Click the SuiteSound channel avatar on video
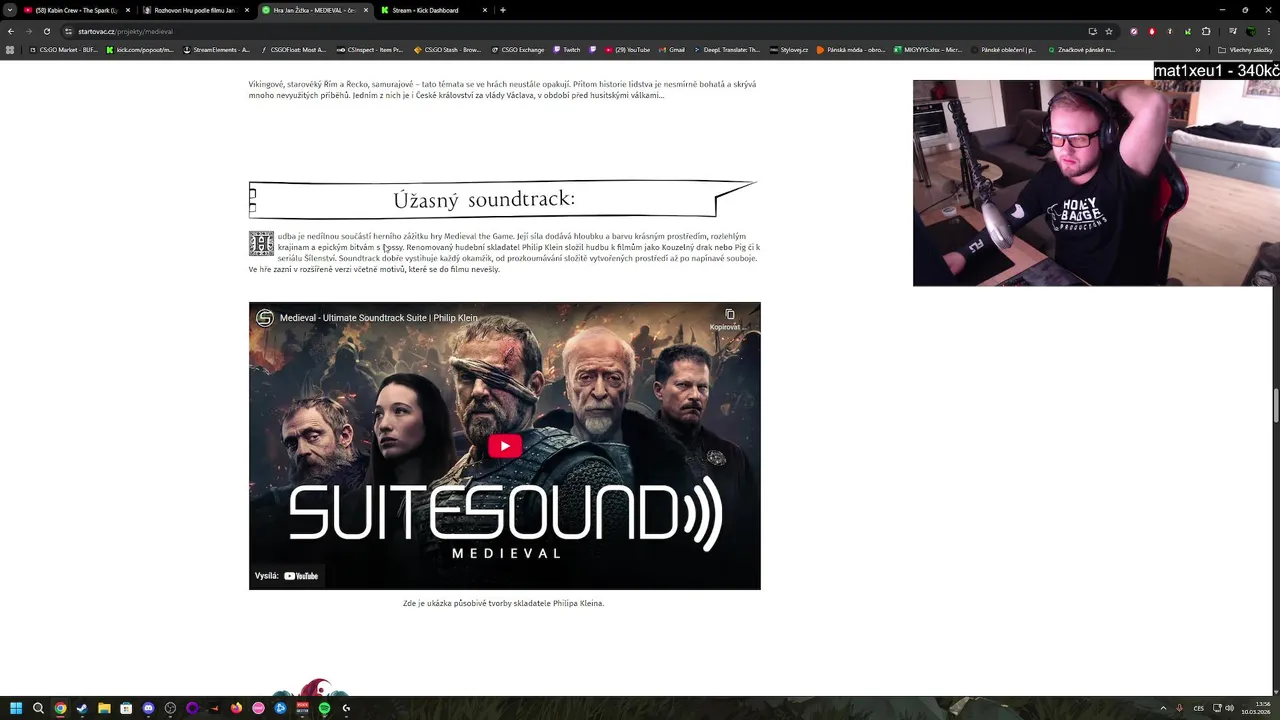Image resolution: width=1280 pixels, height=720 pixels. pos(264,318)
